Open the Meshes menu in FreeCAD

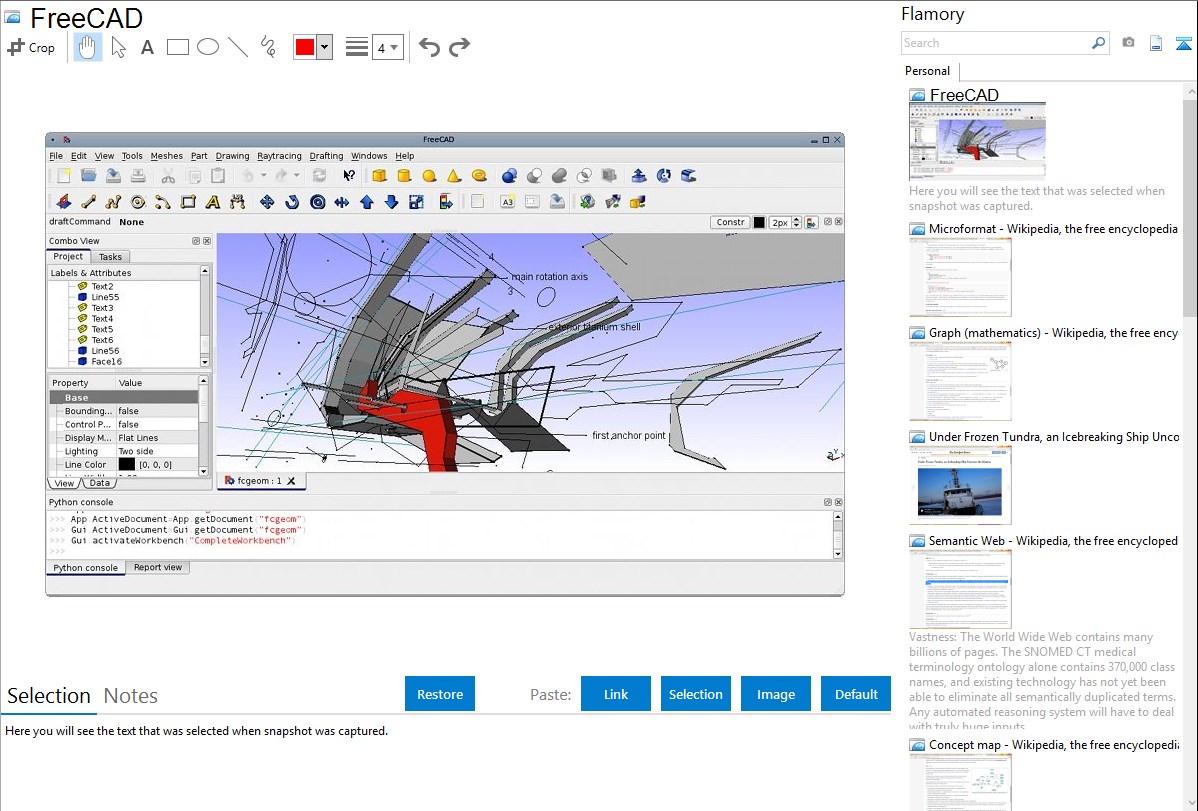167,156
